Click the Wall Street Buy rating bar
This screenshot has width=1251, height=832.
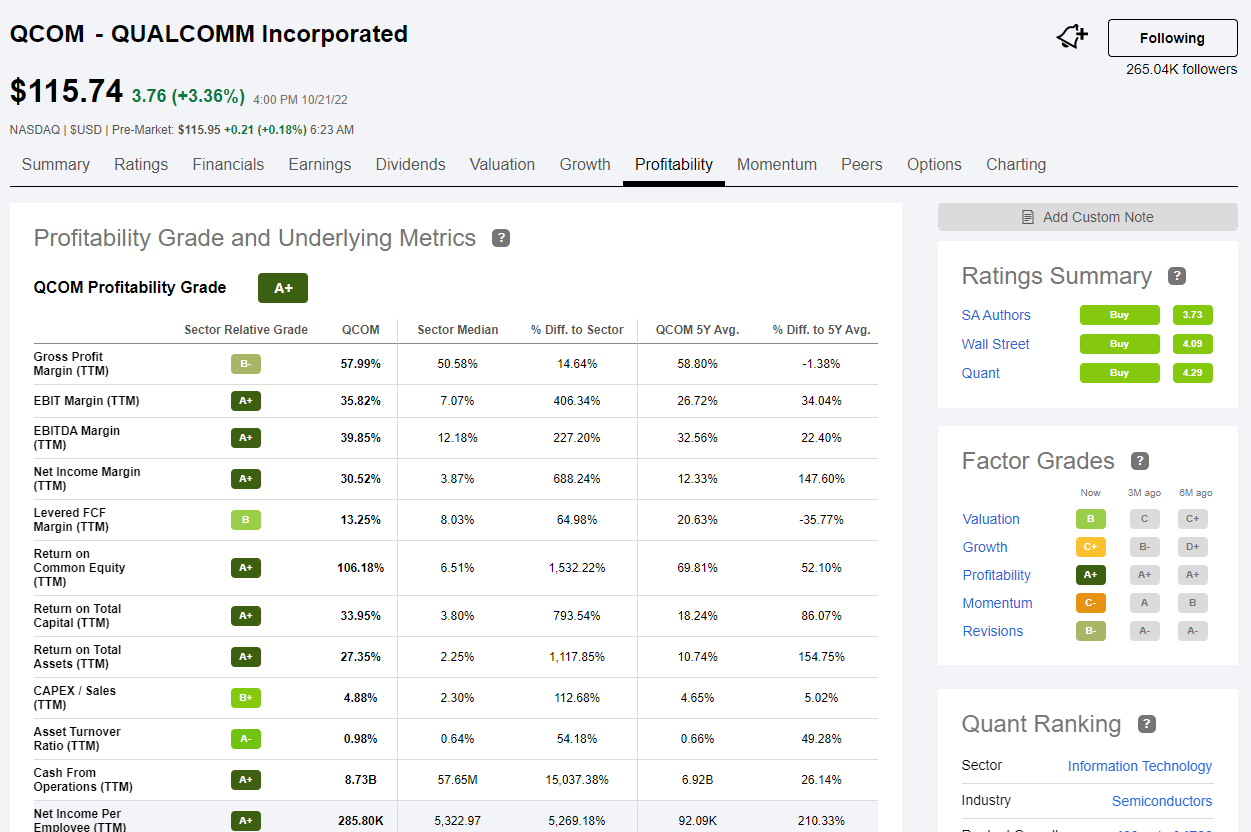pos(1120,344)
